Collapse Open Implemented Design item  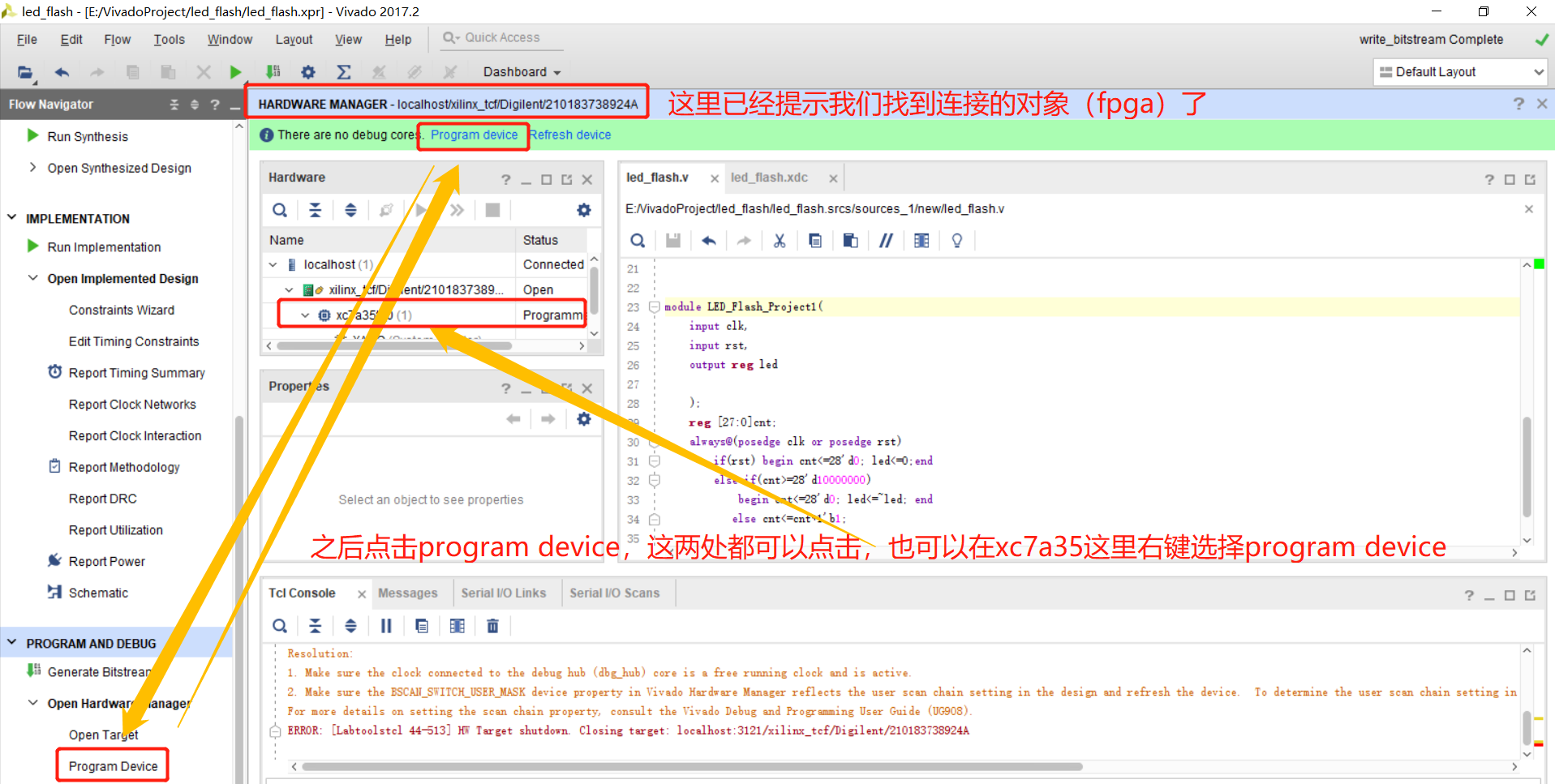[x=32, y=278]
